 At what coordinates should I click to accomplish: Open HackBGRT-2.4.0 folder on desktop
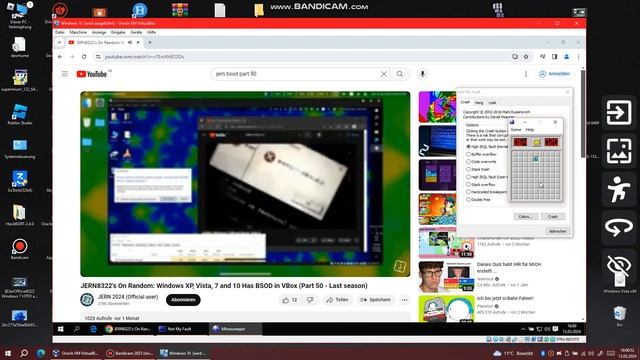click(x=20, y=216)
